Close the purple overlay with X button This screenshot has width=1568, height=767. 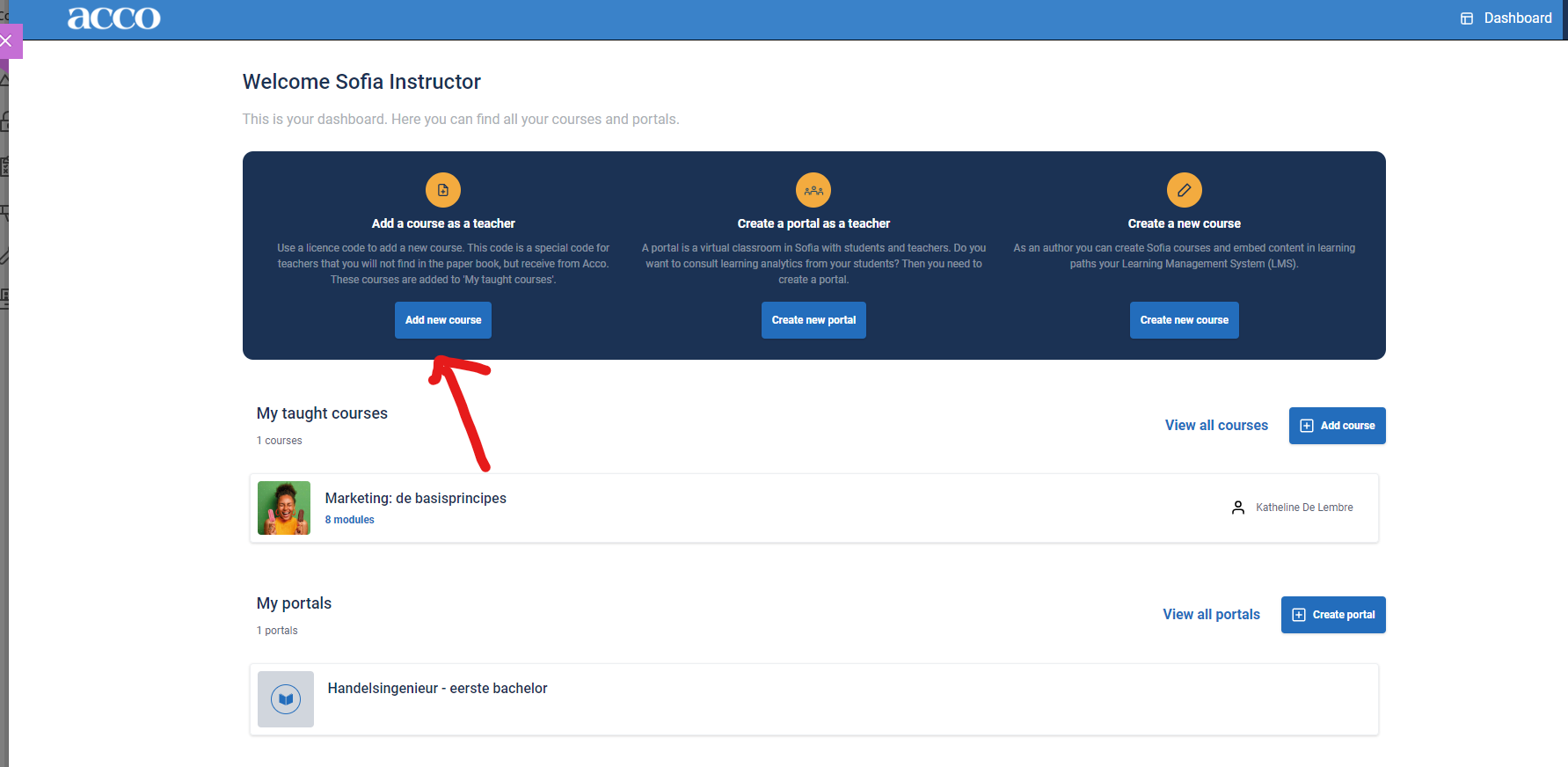pyautogui.click(x=6, y=40)
